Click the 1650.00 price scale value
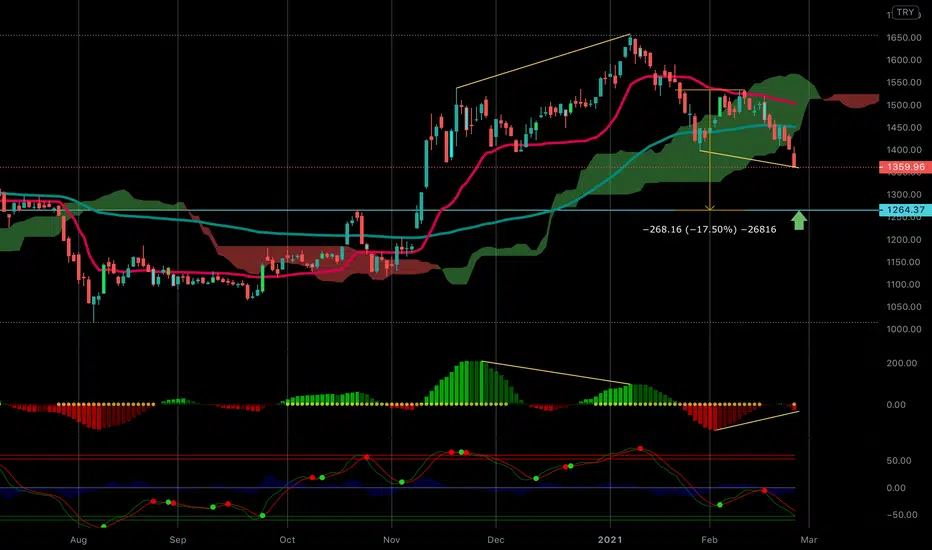The image size is (932, 550). click(904, 37)
